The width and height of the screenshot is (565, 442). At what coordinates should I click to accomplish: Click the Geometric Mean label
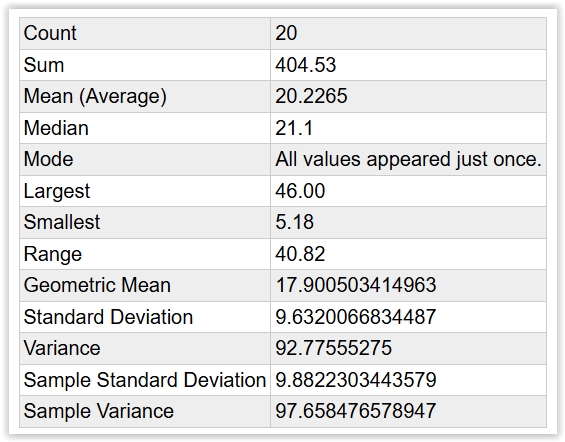(x=97, y=285)
